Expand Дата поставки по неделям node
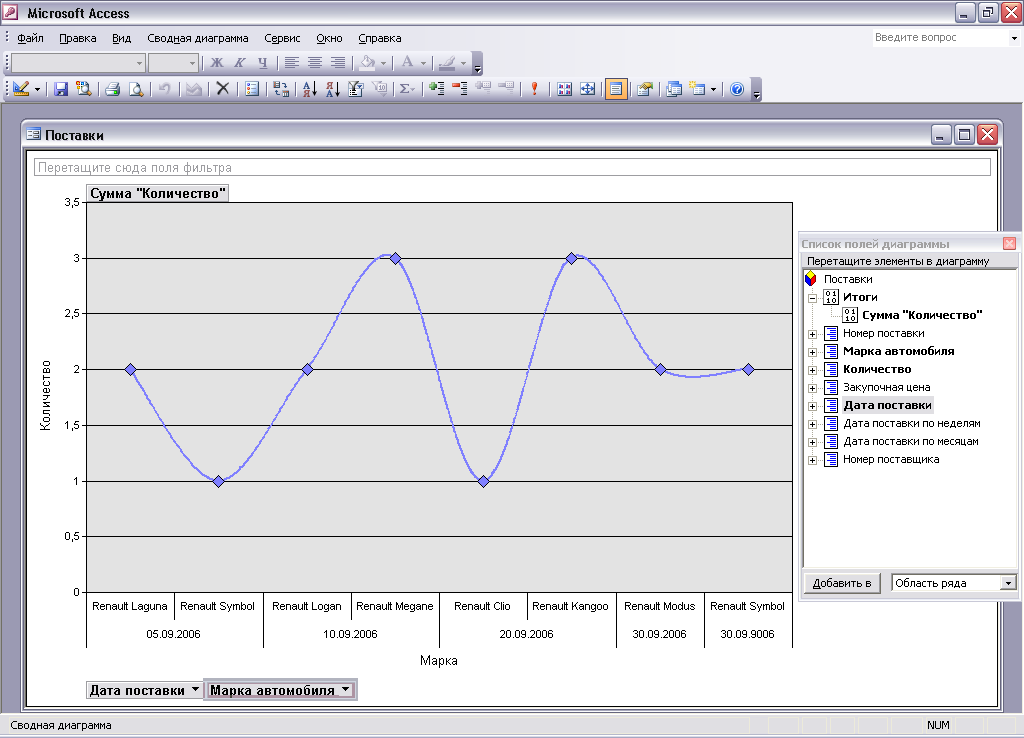1024x738 pixels. click(x=812, y=424)
